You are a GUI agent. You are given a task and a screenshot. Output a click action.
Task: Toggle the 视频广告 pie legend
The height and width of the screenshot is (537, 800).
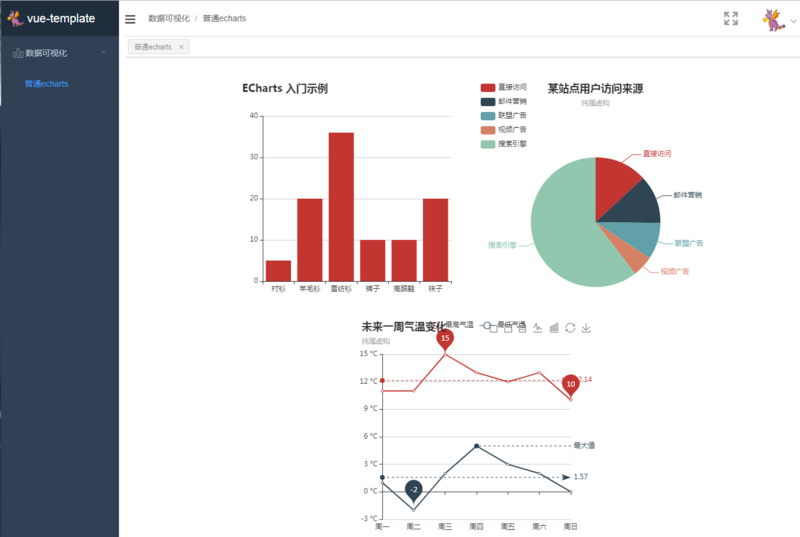pos(503,130)
